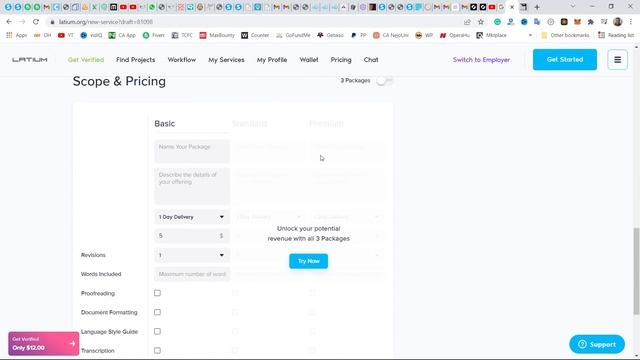Check the Proofreading checkbox for Basic
The width and height of the screenshot is (640, 360).
coord(157,293)
